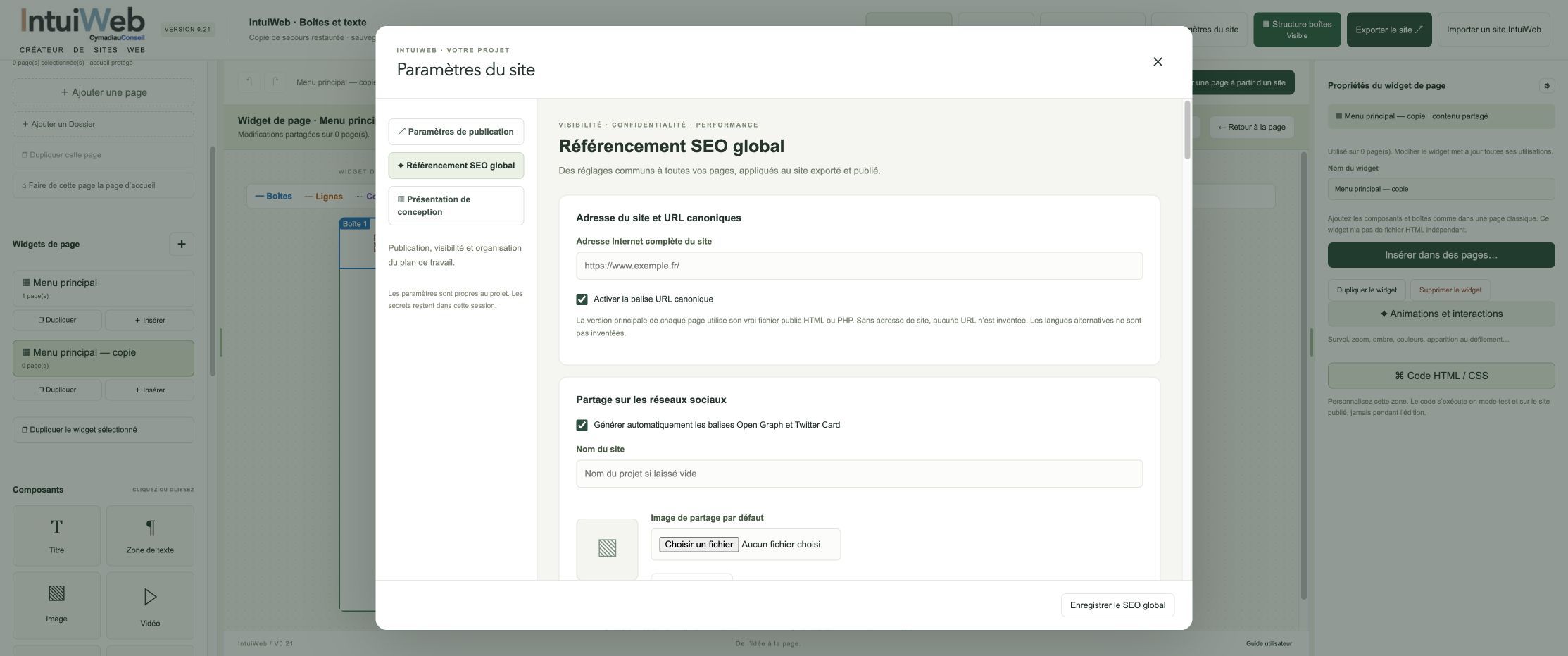Select the Zone de texte component icon
Image resolution: width=1568 pixels, height=656 pixels.
[x=150, y=536]
